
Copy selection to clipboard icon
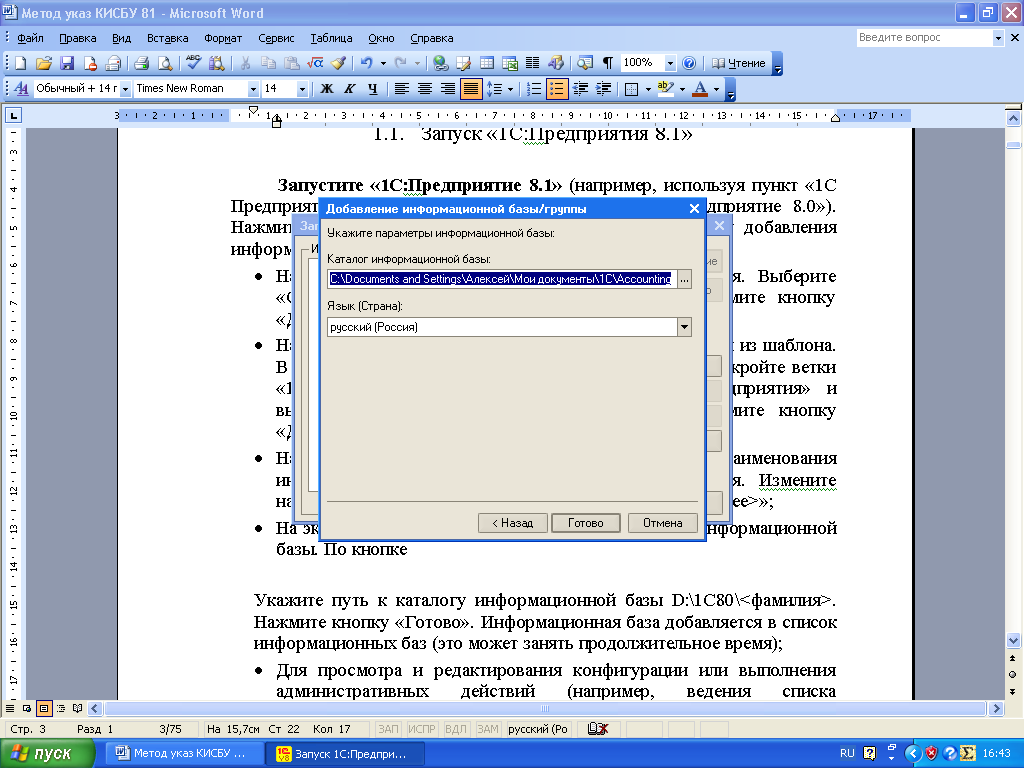(268, 63)
